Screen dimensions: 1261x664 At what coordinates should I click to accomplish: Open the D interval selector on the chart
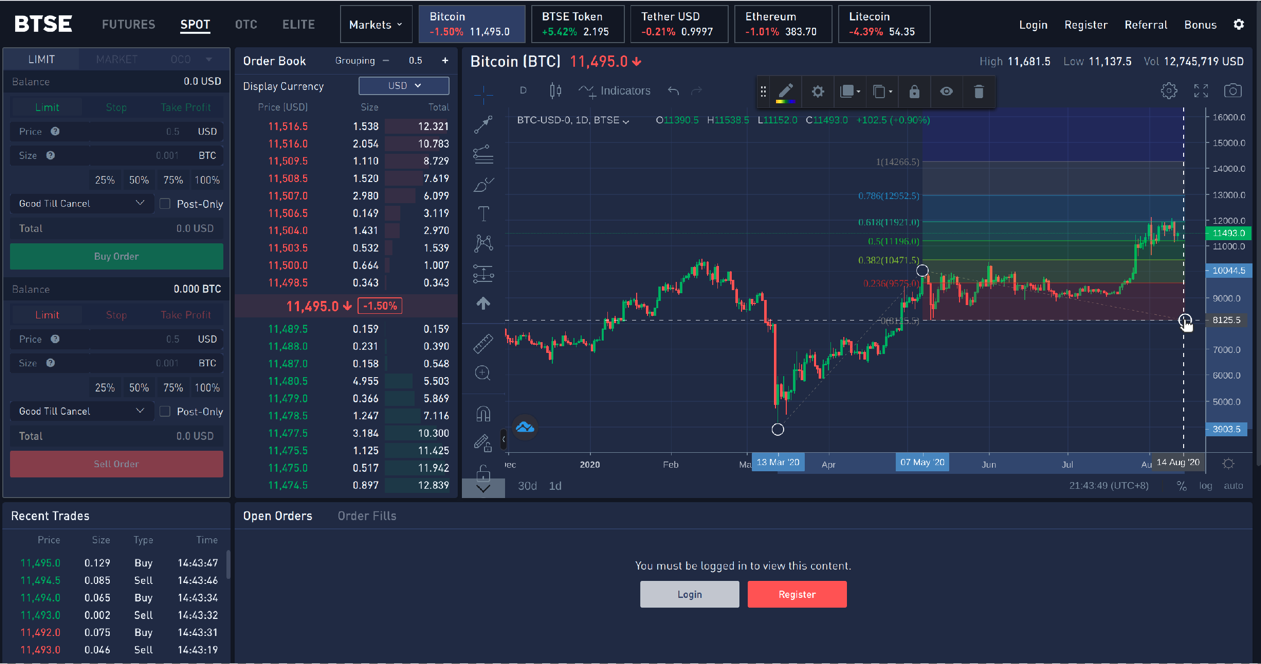[x=523, y=91]
